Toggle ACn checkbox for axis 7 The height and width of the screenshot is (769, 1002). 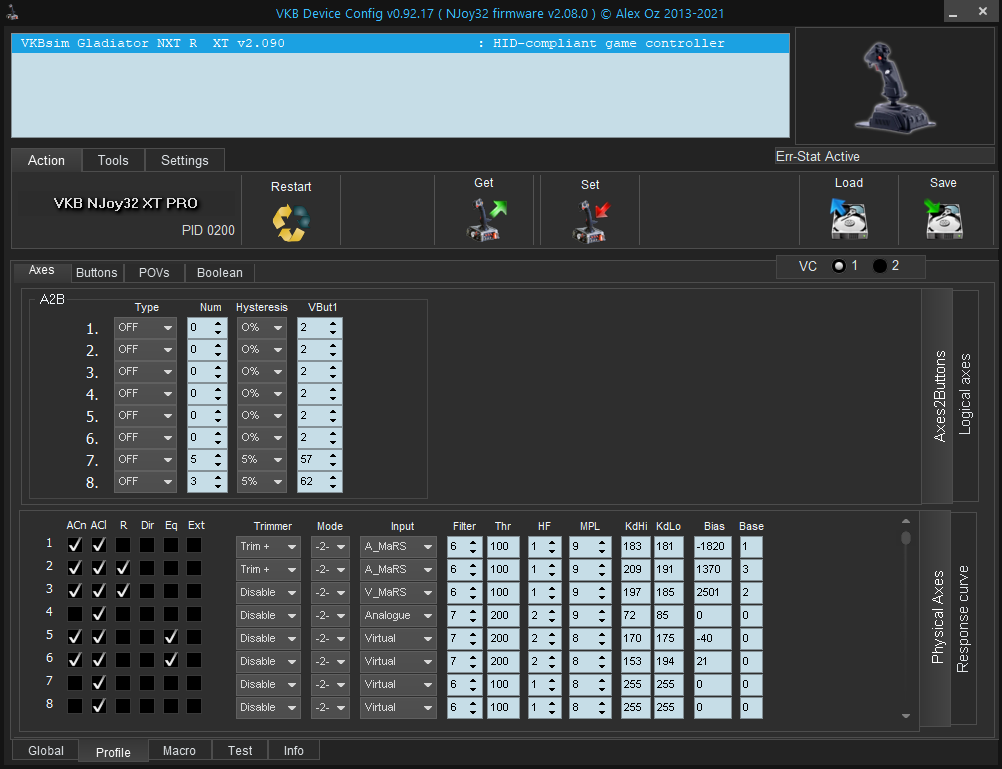(75, 683)
